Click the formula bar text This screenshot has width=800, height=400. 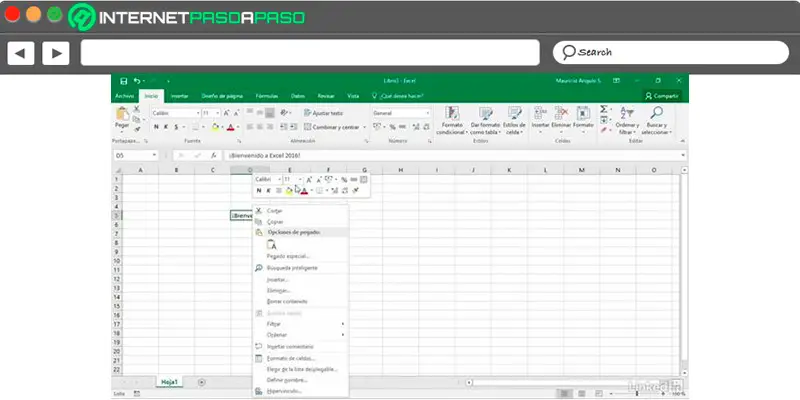tap(265, 155)
